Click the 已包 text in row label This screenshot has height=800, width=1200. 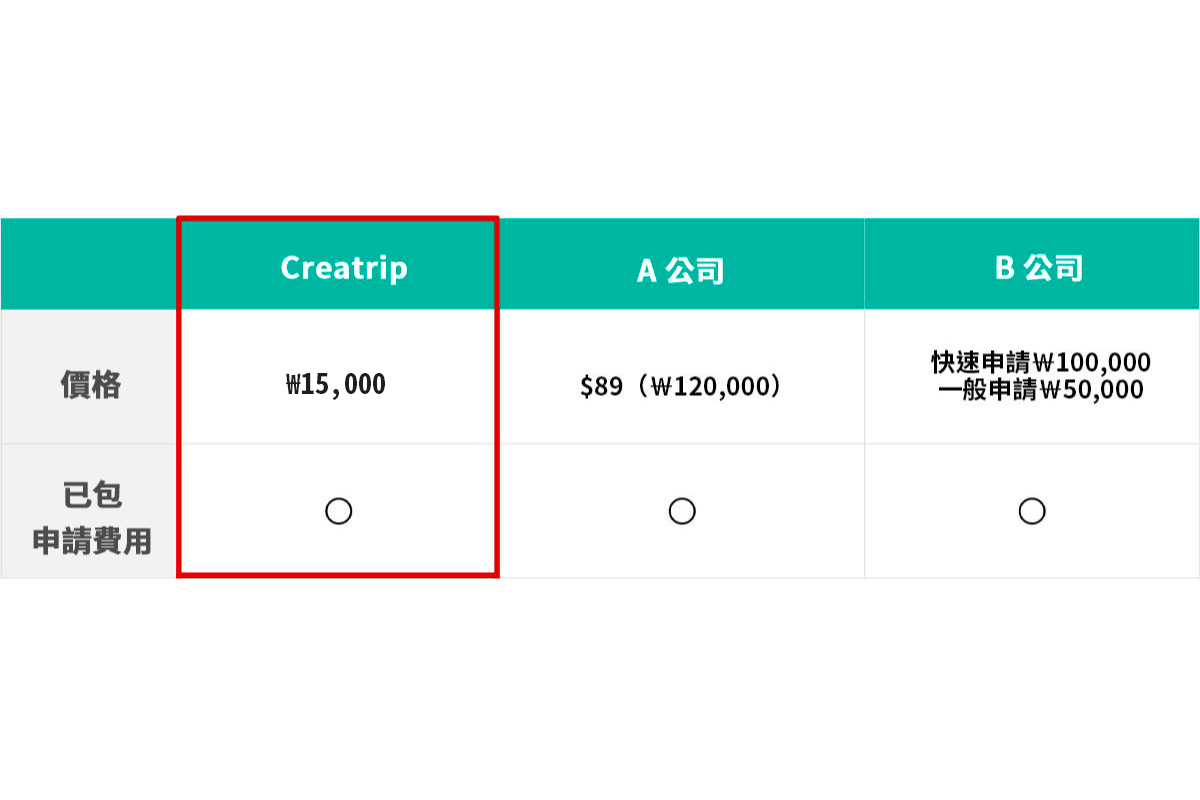pos(92,495)
